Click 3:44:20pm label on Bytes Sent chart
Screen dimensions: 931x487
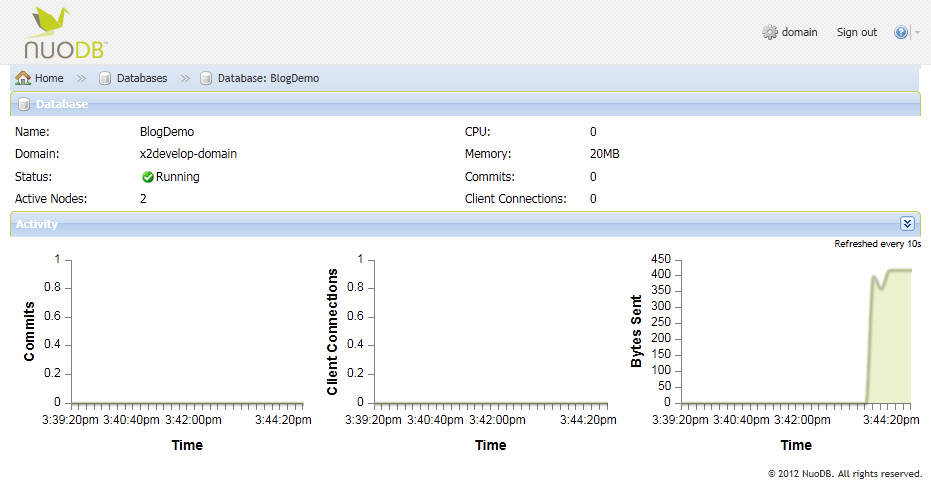(891, 420)
